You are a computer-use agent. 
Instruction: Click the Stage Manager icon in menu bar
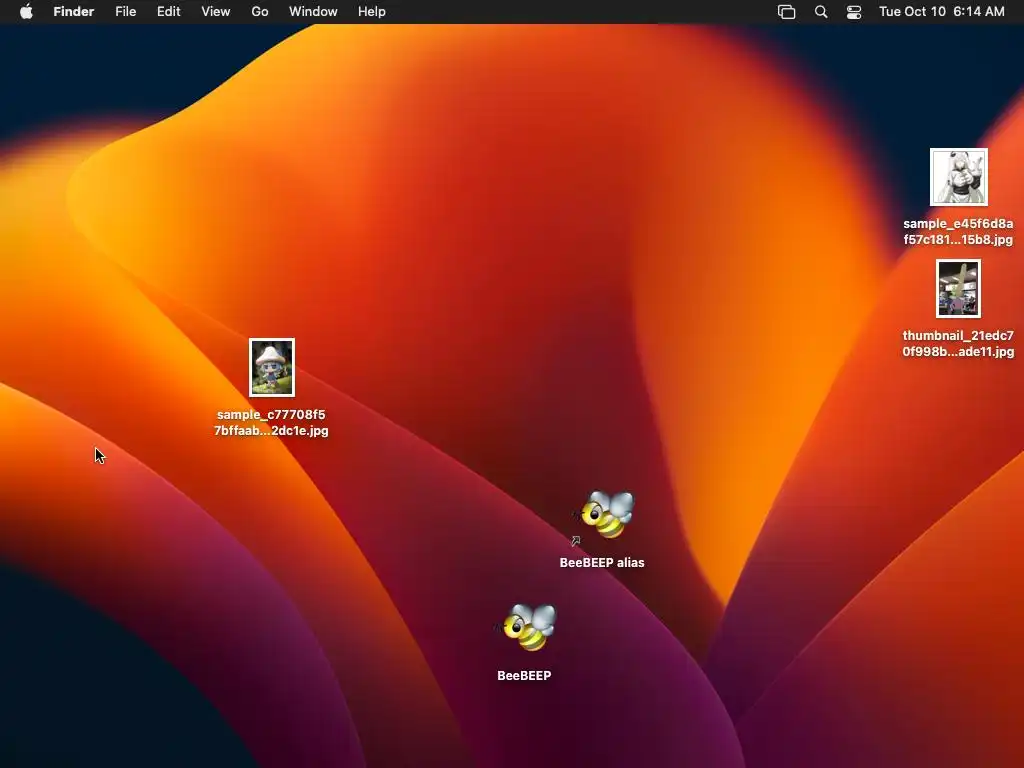(786, 12)
